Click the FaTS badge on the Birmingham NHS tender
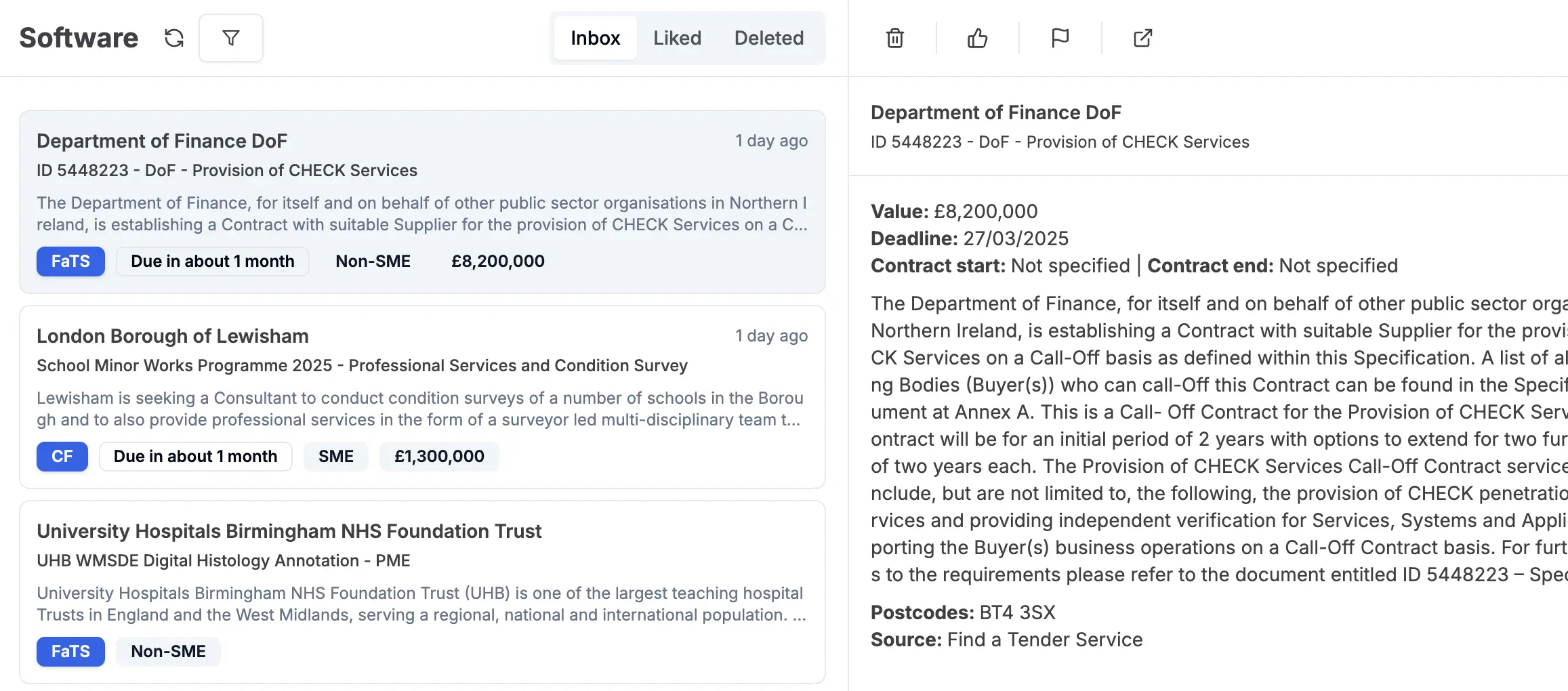 pyautogui.click(x=70, y=651)
